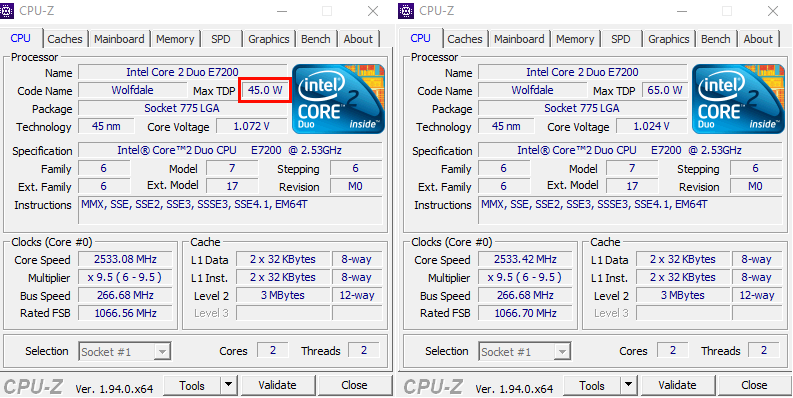Screen dimensions: 793x398
Task: Click the Close button at bottom of left window
Action: coord(354,386)
